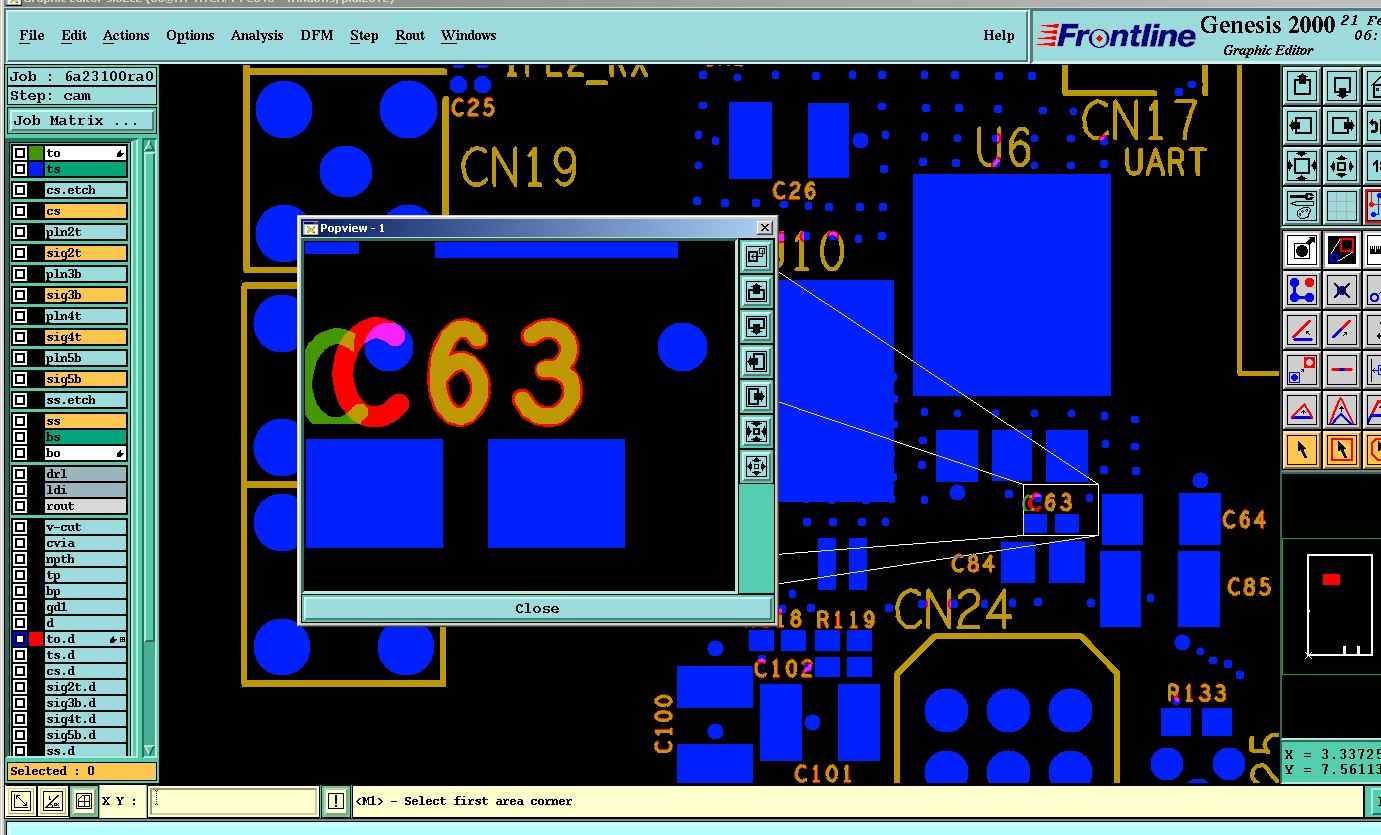Toggle display checkbox for layer 'cs.etch'
This screenshot has width=1381, height=835.
[x=20, y=190]
